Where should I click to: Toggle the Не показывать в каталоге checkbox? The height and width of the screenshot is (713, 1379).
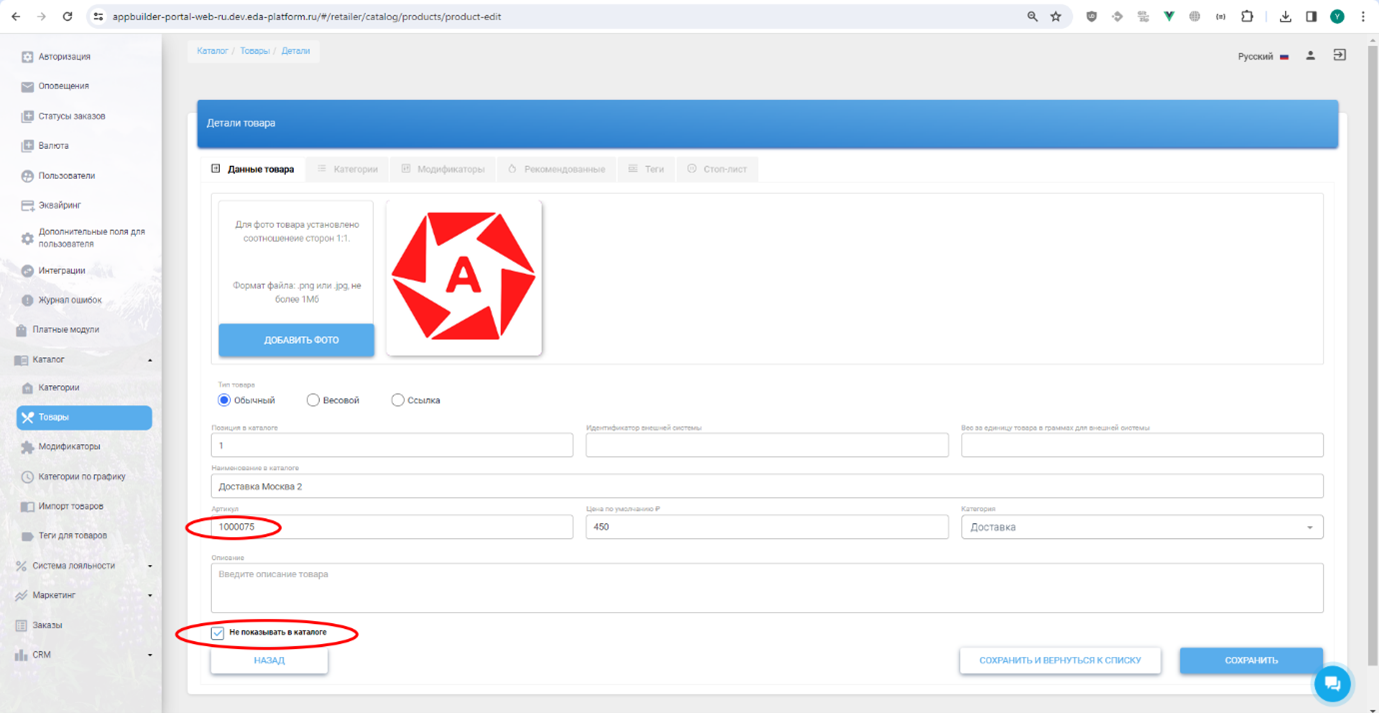click(217, 633)
